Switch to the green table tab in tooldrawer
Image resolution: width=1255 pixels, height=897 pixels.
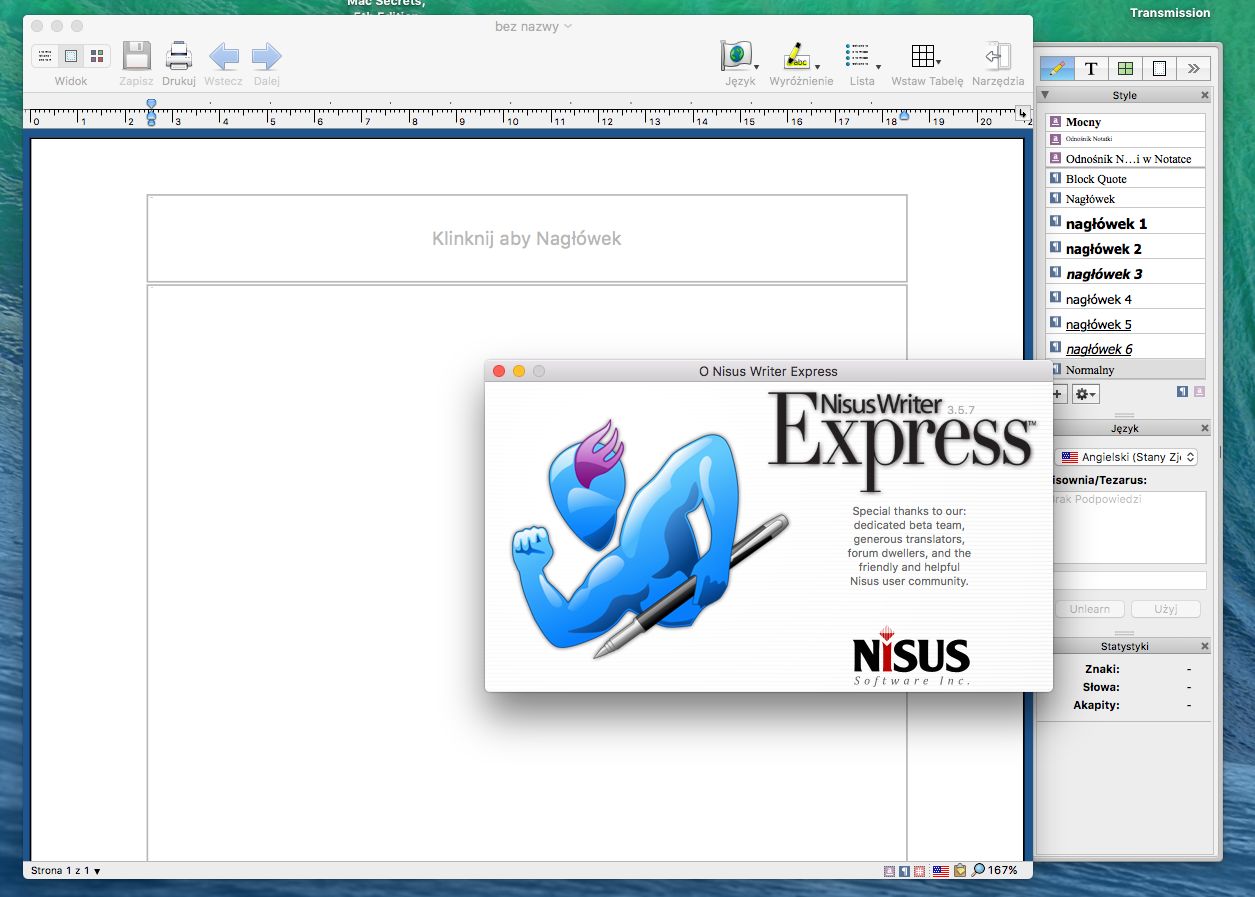point(1125,68)
